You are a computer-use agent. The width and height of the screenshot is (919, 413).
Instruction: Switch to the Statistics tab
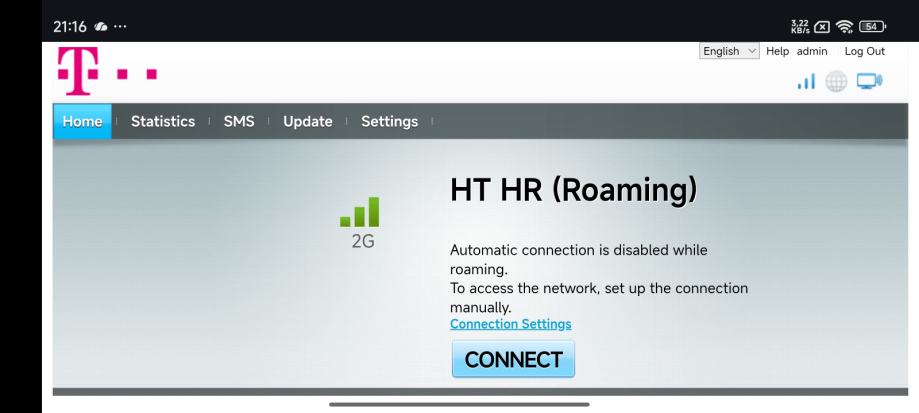[x=163, y=121]
